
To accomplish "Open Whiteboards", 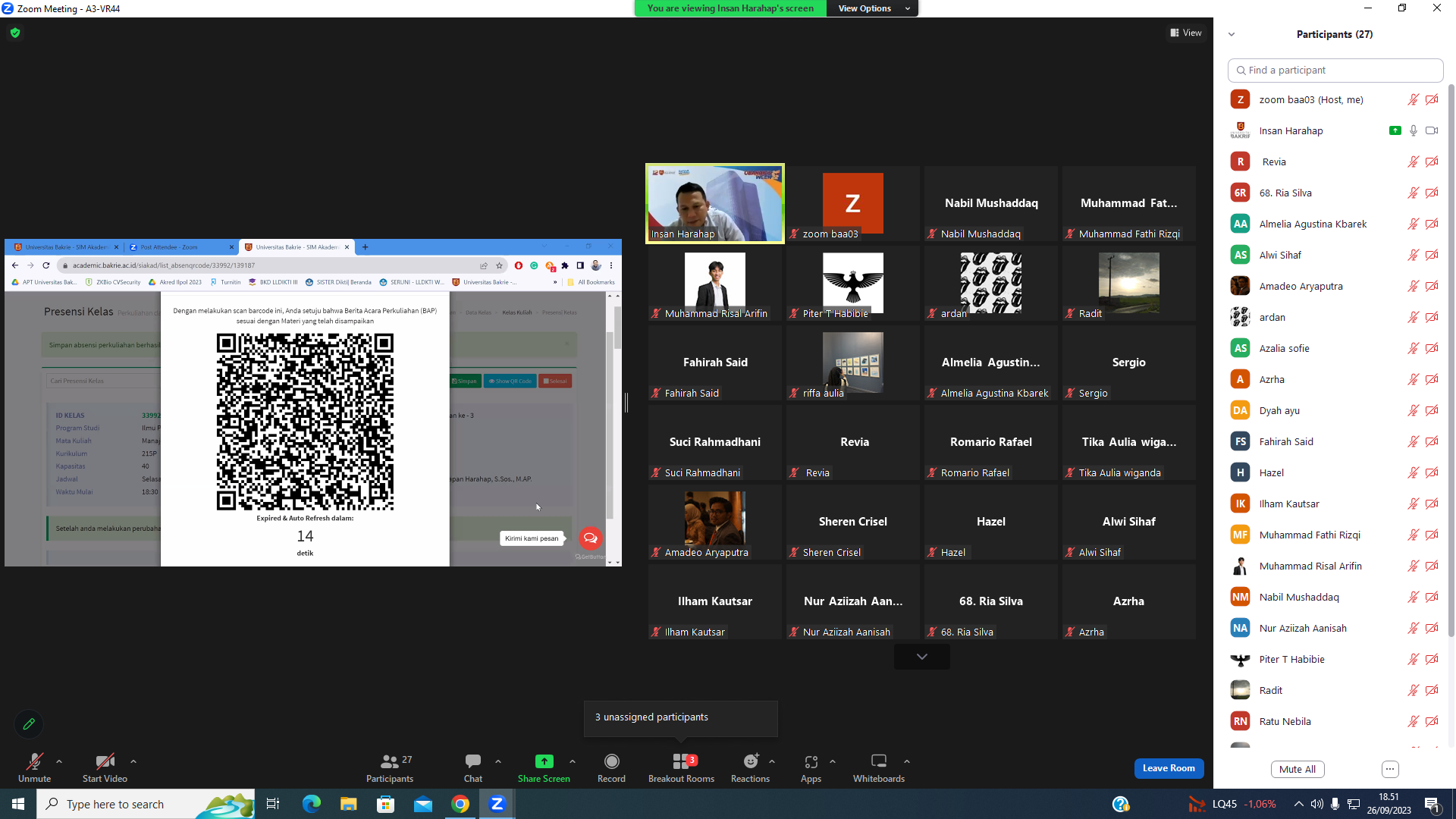I will [879, 767].
